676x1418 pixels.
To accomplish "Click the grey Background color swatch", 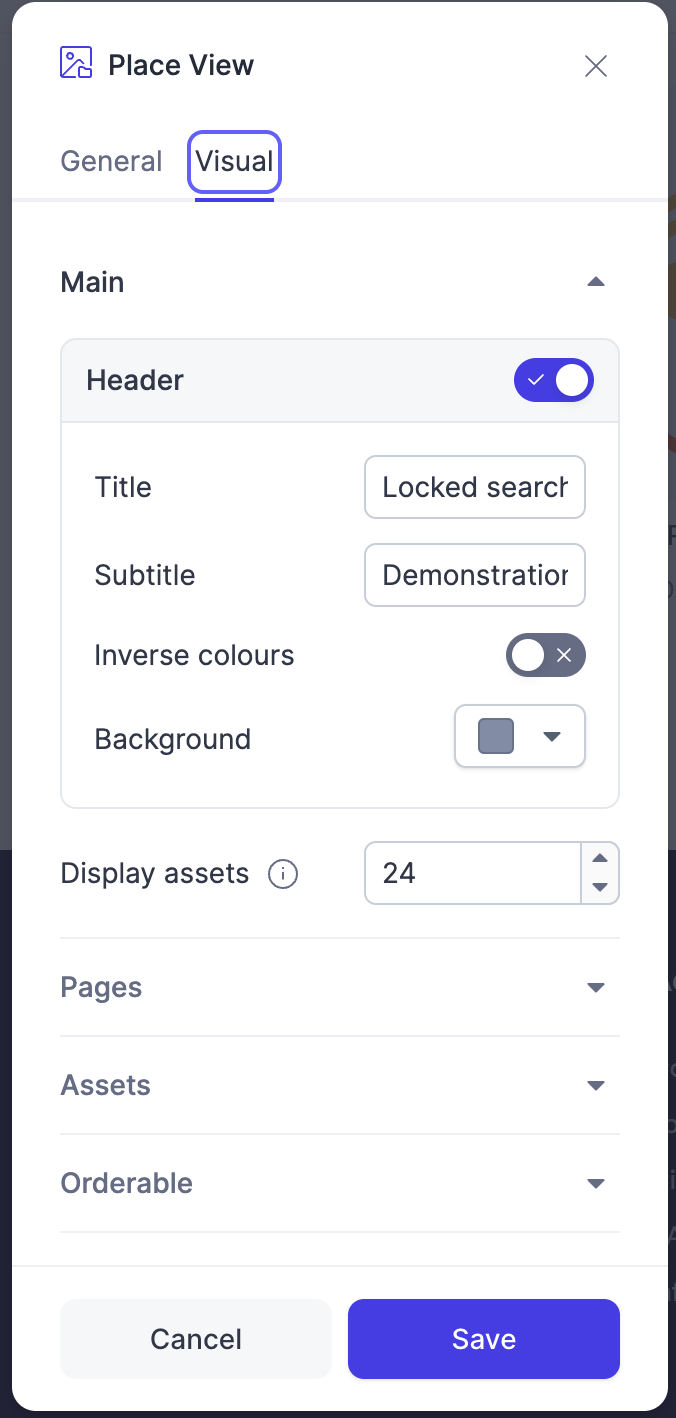I will [496, 737].
